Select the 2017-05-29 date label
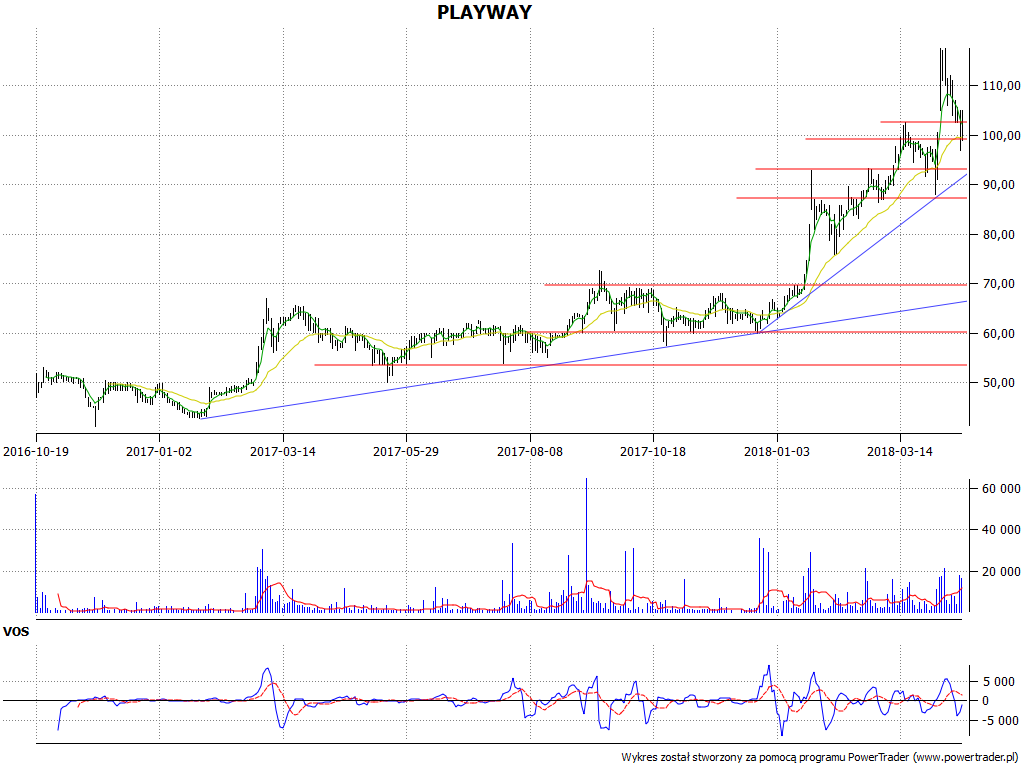This screenshot has width=1024, height=768. pyautogui.click(x=406, y=451)
